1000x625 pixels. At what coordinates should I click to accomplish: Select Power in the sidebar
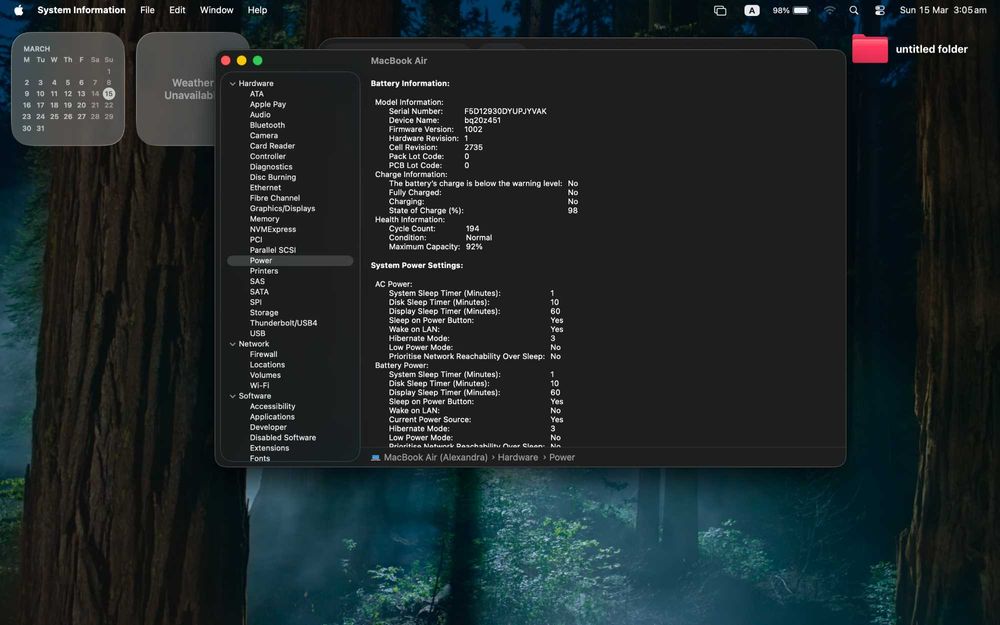click(290, 260)
